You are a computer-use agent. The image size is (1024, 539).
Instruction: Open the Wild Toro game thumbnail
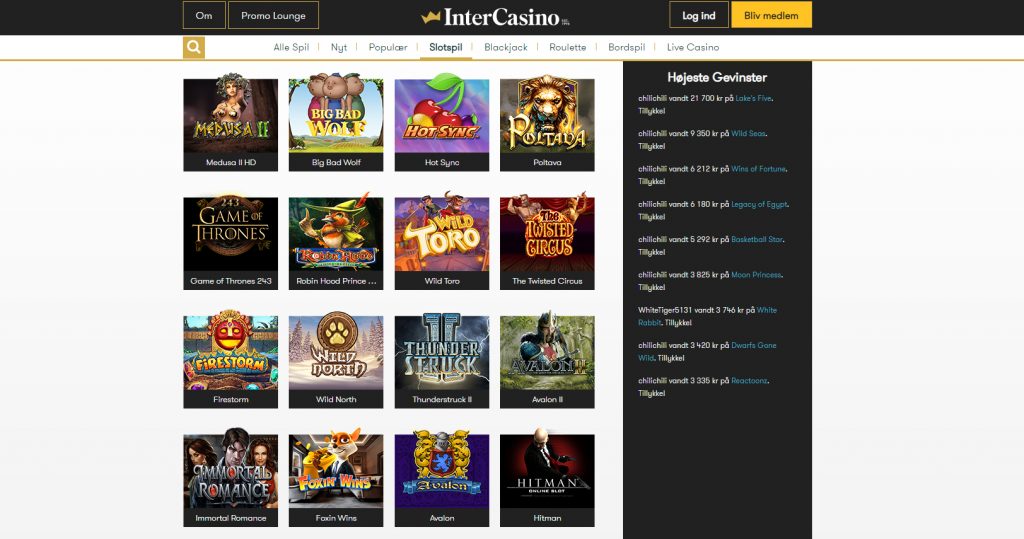tap(441, 240)
